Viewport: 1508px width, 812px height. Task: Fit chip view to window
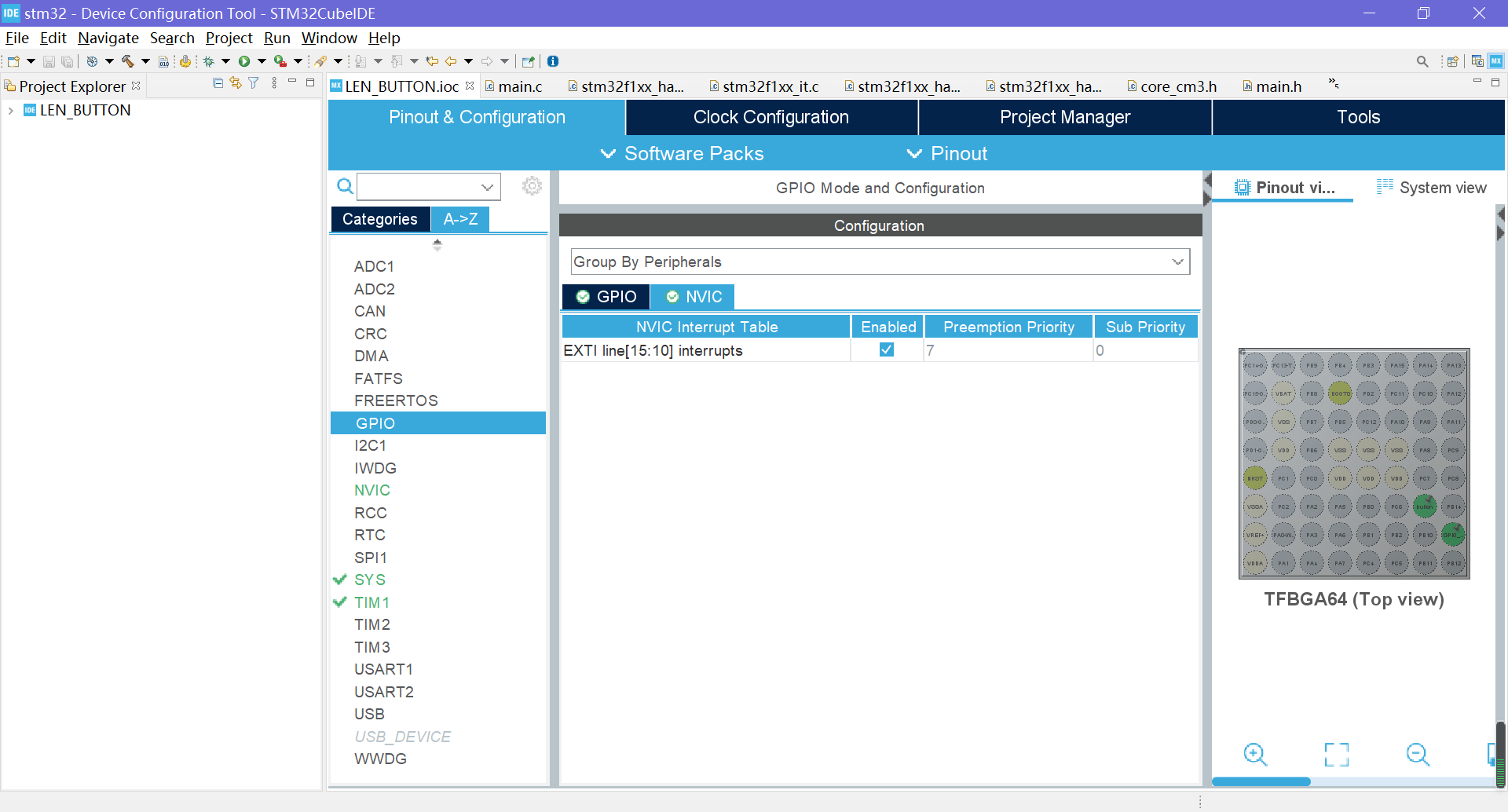point(1337,755)
